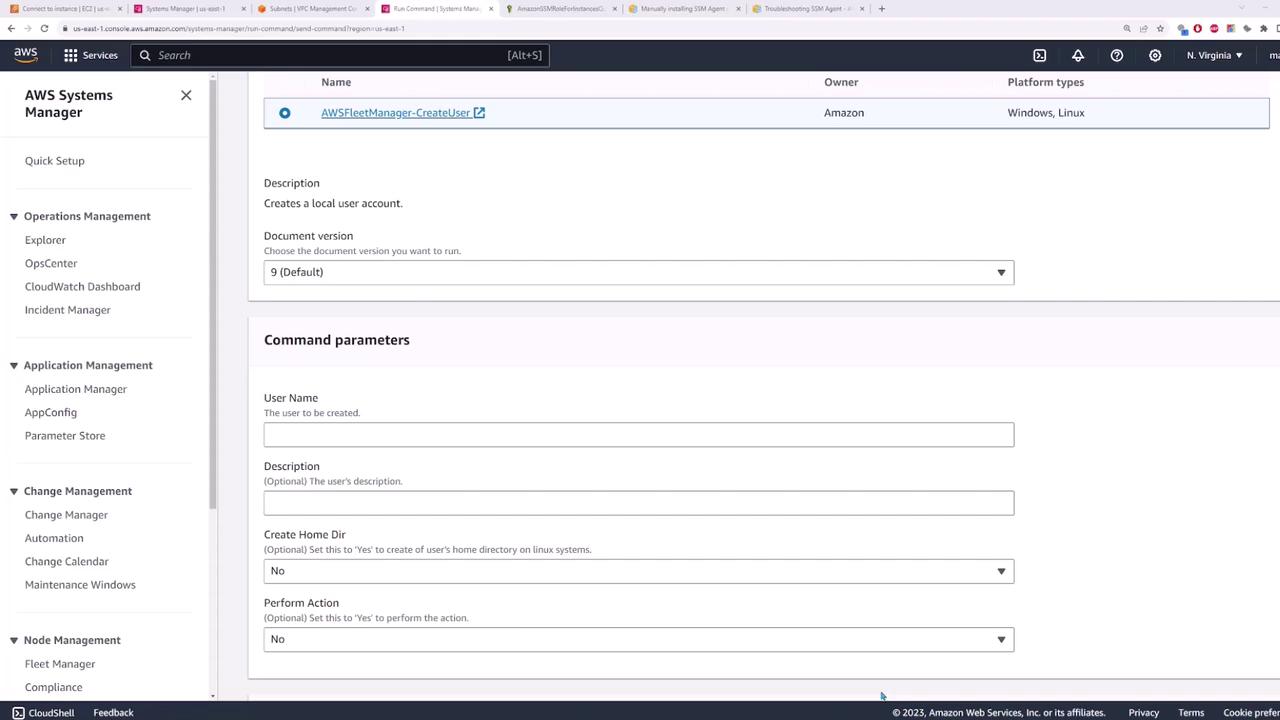Open CloudWatch Dashboard in the sidebar
1280x720 pixels.
click(x=82, y=286)
